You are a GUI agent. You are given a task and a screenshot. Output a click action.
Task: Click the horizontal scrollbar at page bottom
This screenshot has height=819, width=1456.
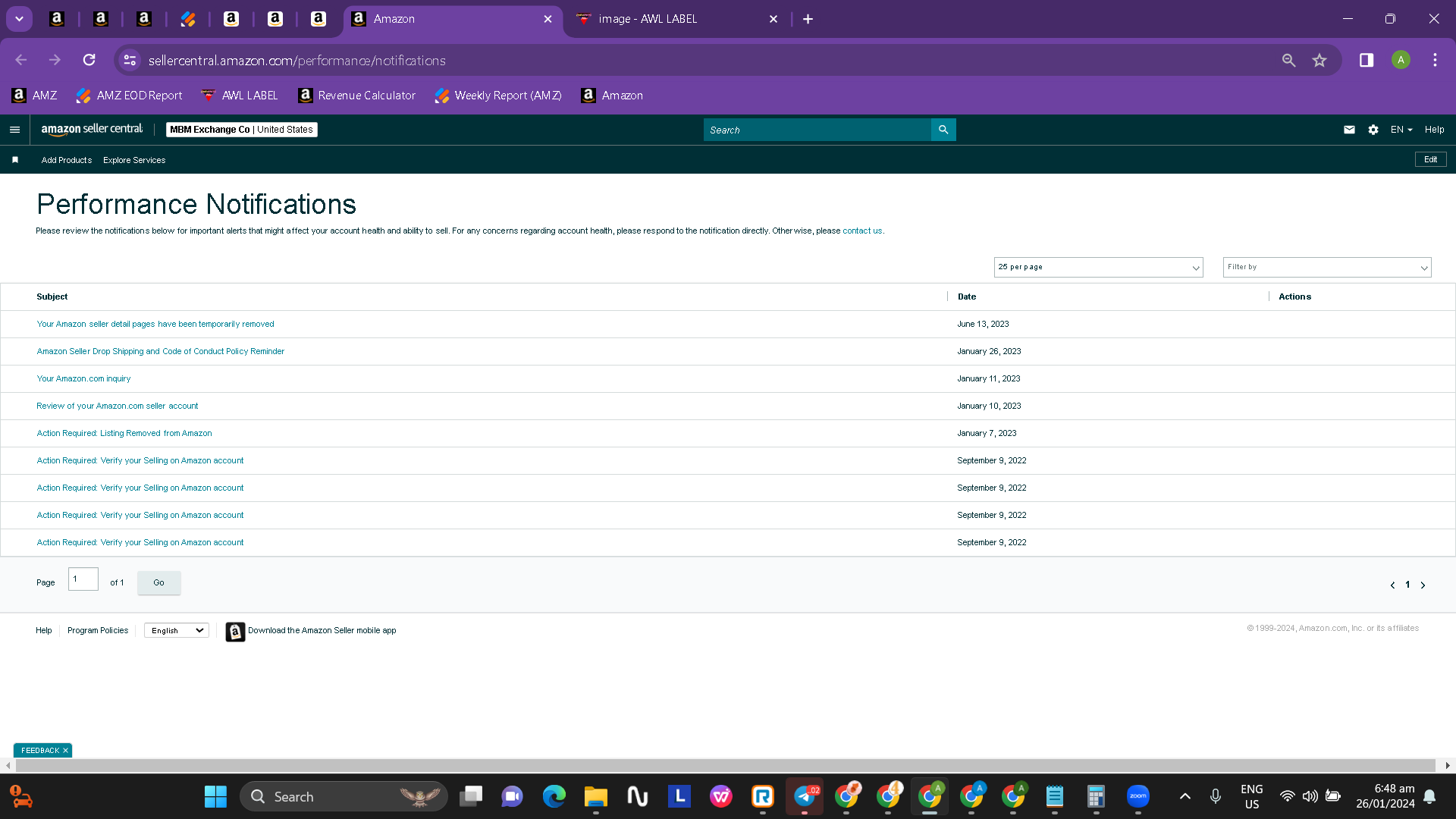pos(726,766)
